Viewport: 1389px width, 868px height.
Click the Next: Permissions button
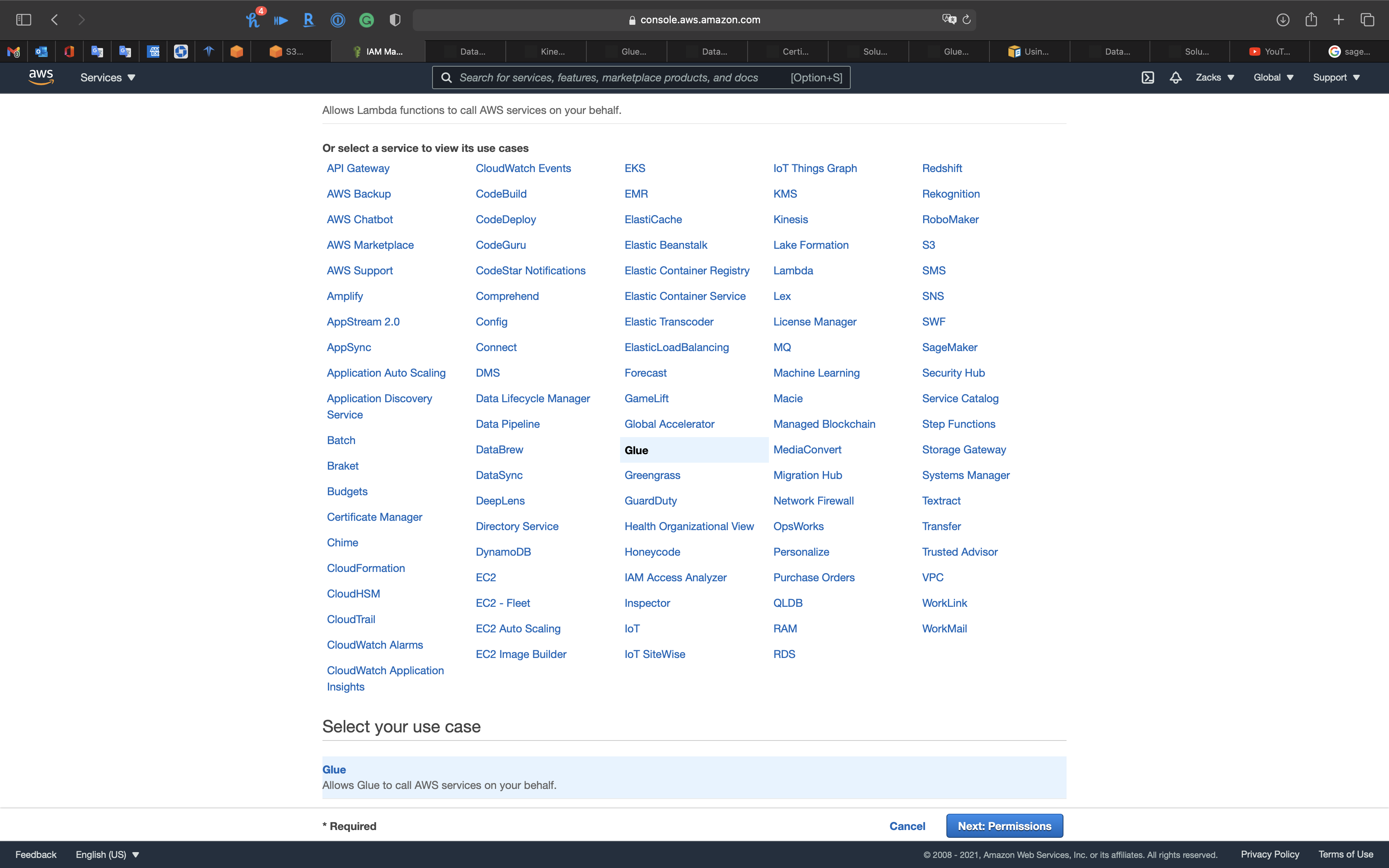pos(1004,825)
